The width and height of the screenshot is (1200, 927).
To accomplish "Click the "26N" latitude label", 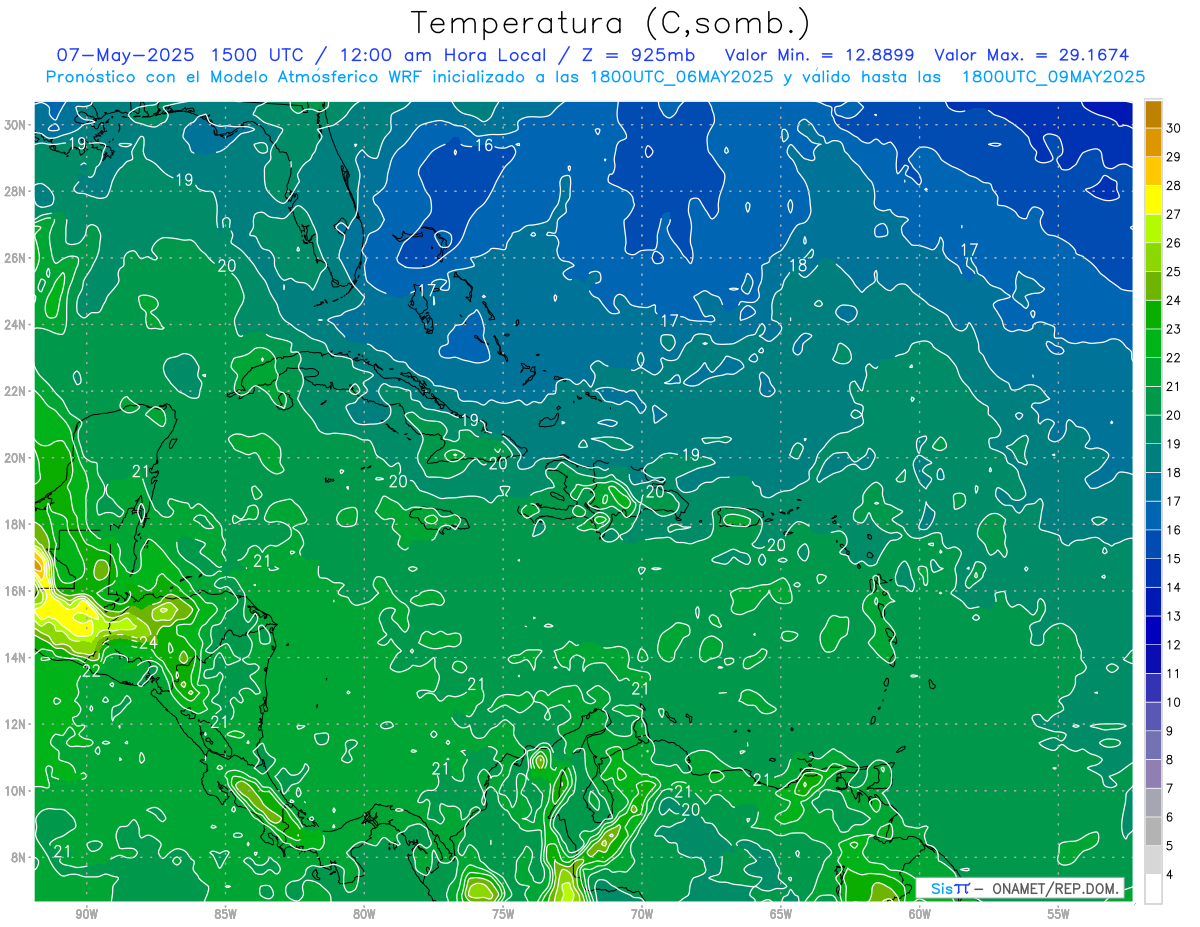I will pyautogui.click(x=15, y=258).
